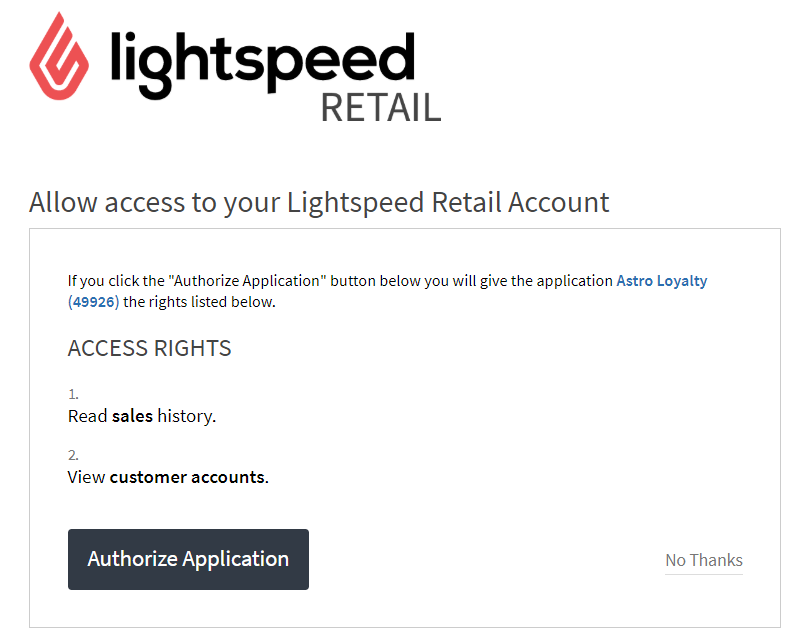Select the 'View customer accounts' access right
This screenshot has height=640, width=808.
(168, 477)
